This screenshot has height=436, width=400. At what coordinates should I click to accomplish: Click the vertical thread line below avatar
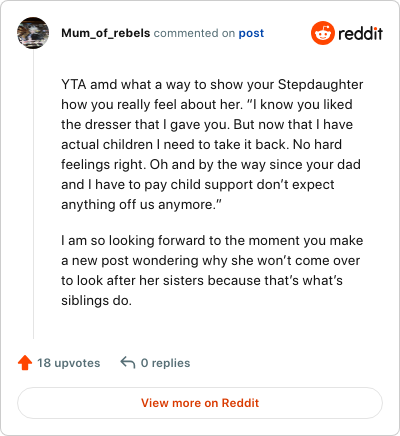(x=33, y=194)
